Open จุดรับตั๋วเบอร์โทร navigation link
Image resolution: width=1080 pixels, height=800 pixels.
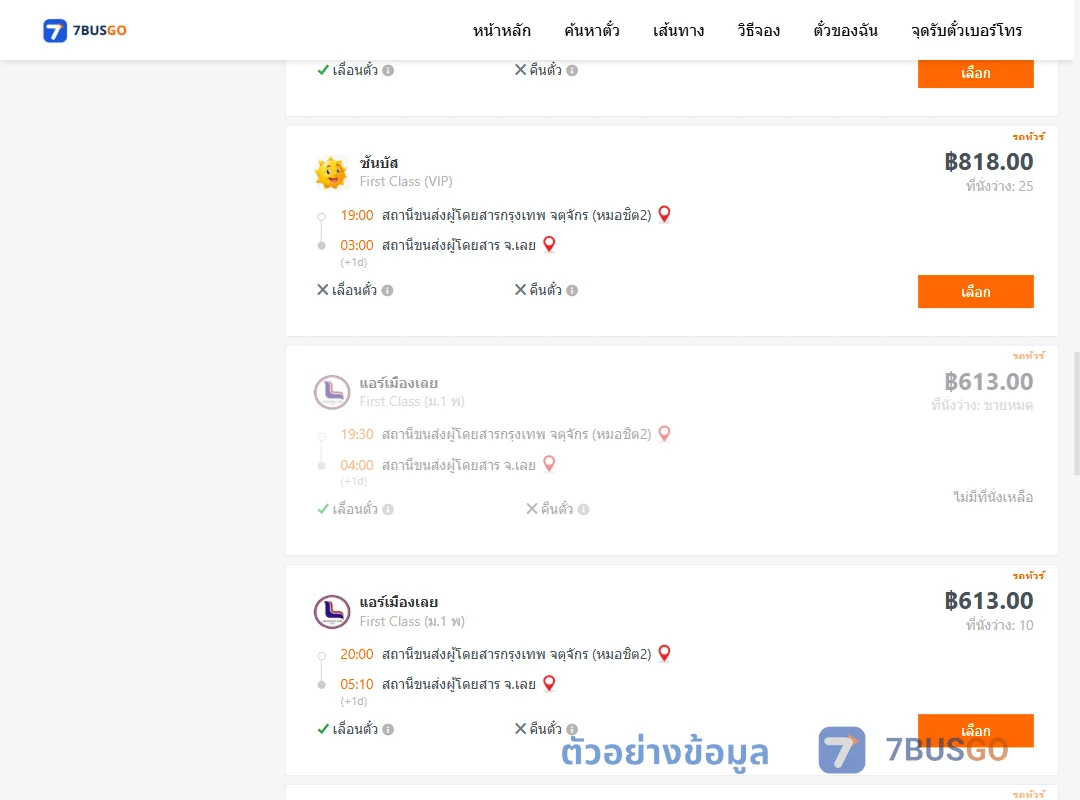[966, 30]
